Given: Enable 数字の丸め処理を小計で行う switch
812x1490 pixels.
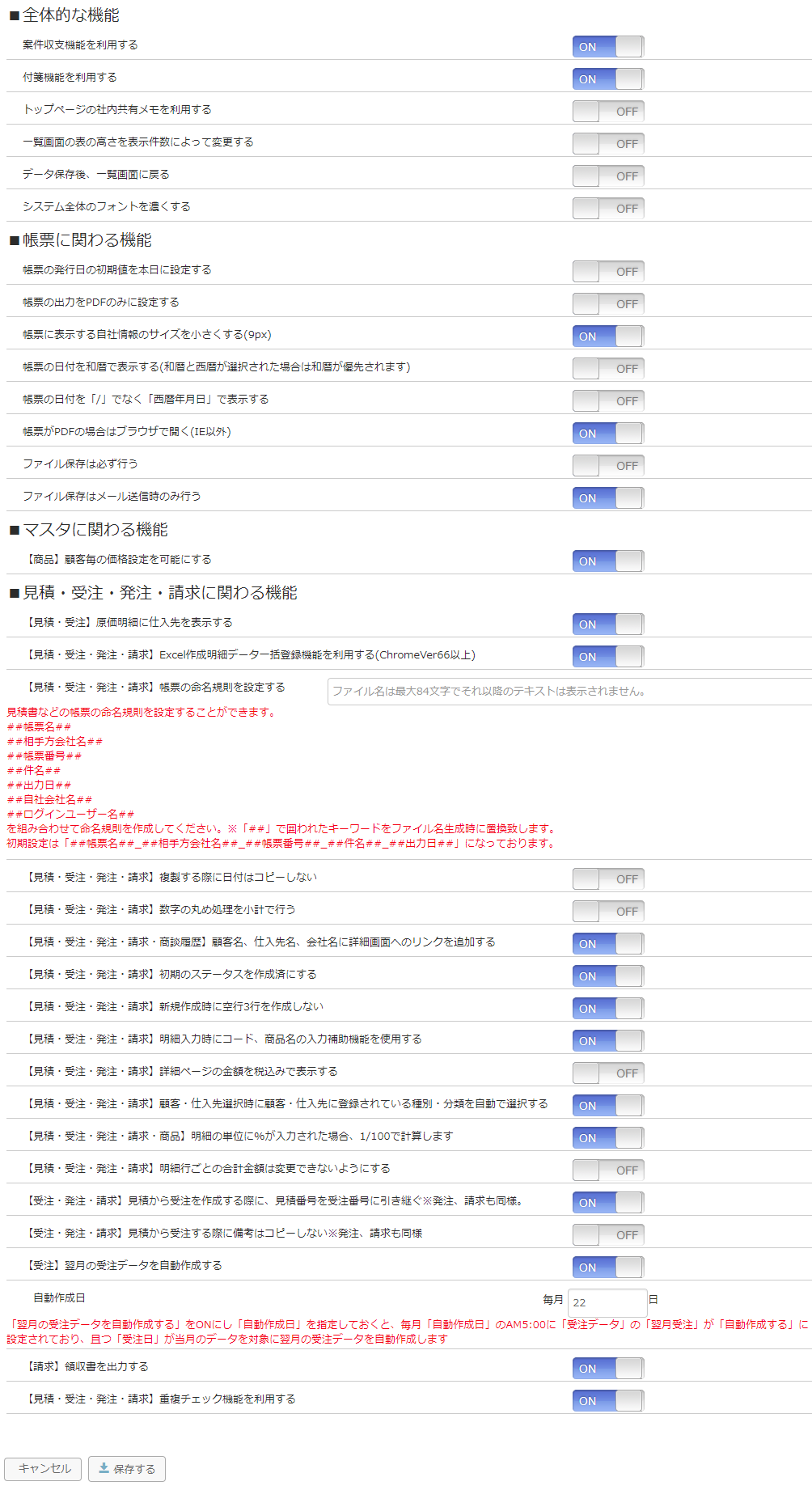Looking at the screenshot, I should [608, 912].
